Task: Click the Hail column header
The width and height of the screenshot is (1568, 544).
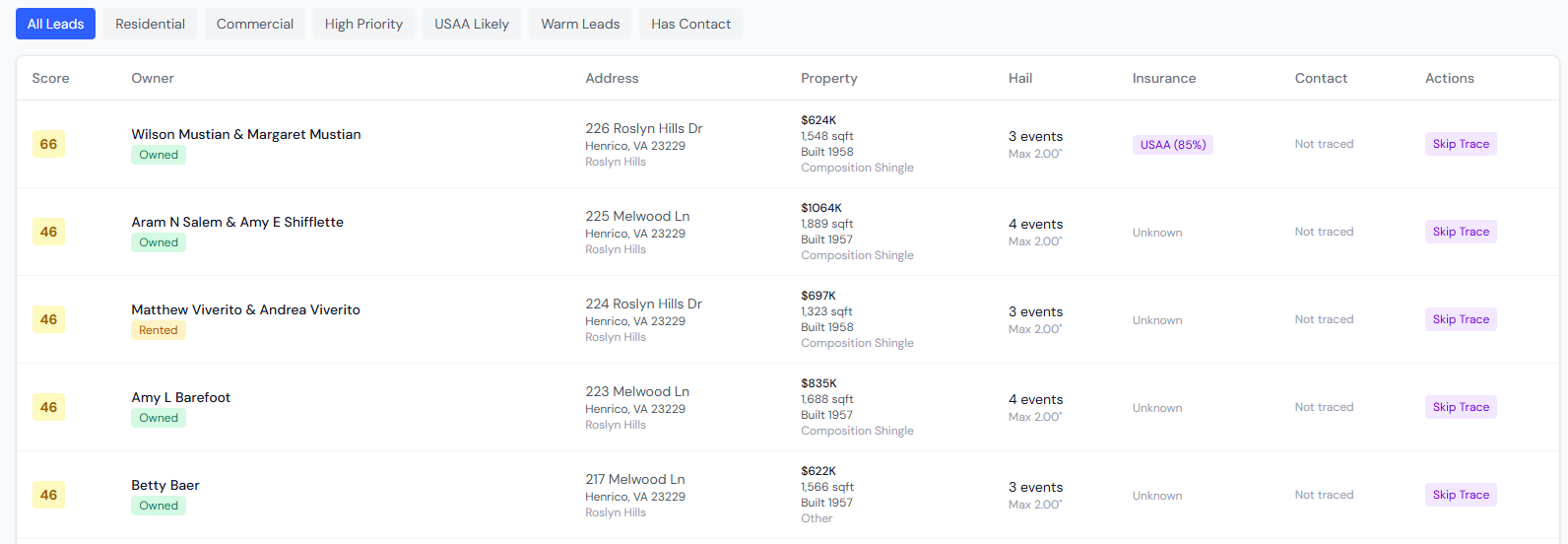Action: coord(1020,78)
